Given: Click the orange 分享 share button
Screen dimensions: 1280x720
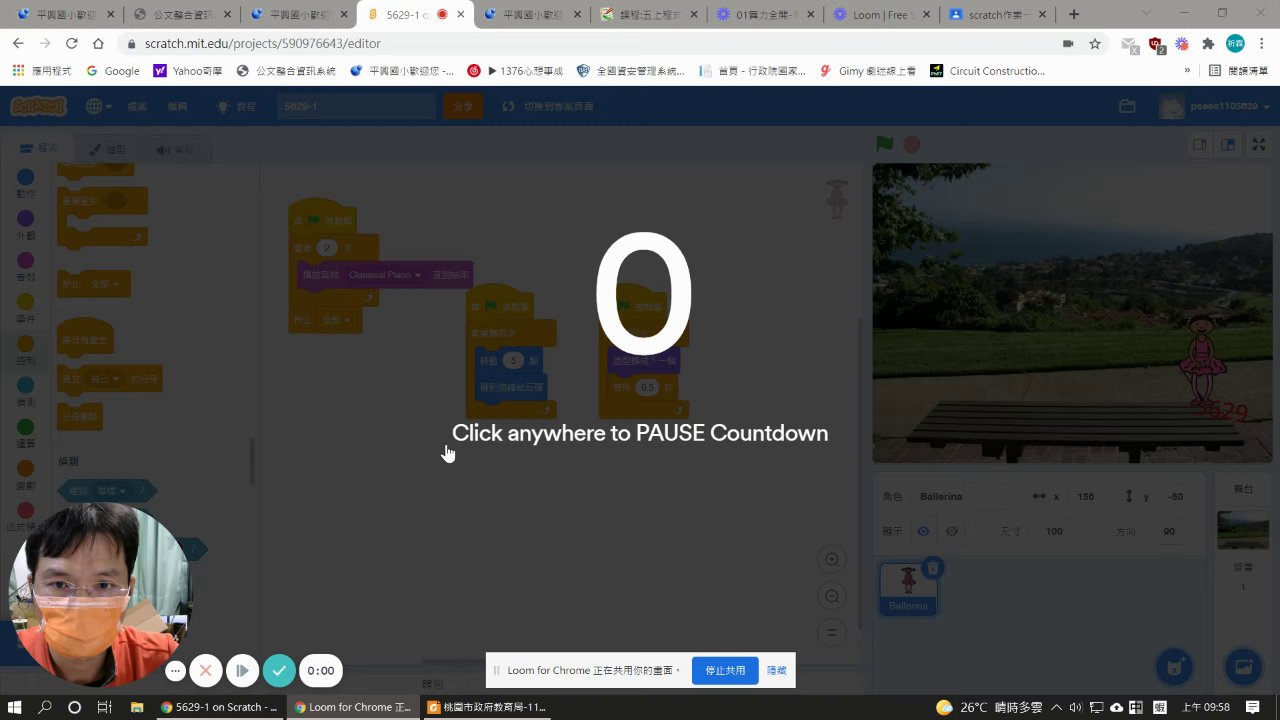Looking at the screenshot, I should coord(463,106).
